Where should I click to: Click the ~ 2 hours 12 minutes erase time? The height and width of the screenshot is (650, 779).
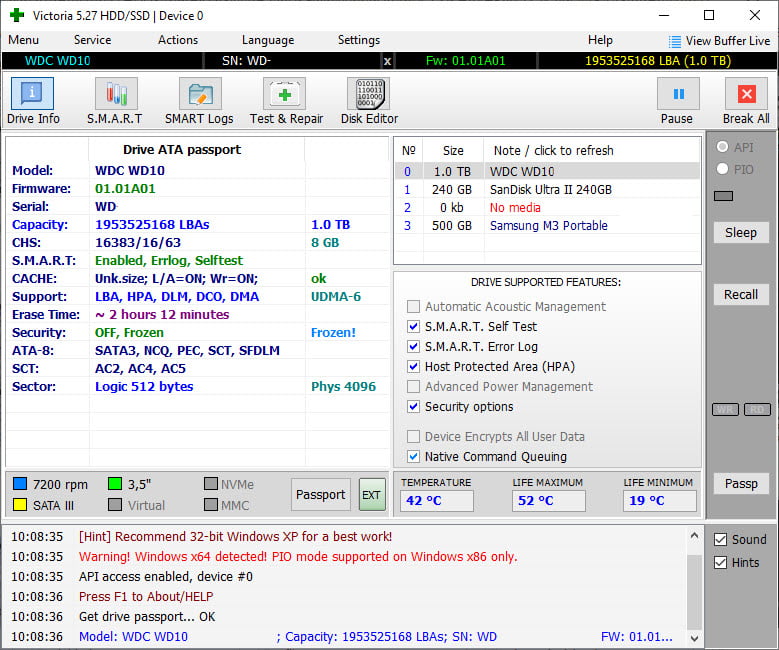(162, 315)
